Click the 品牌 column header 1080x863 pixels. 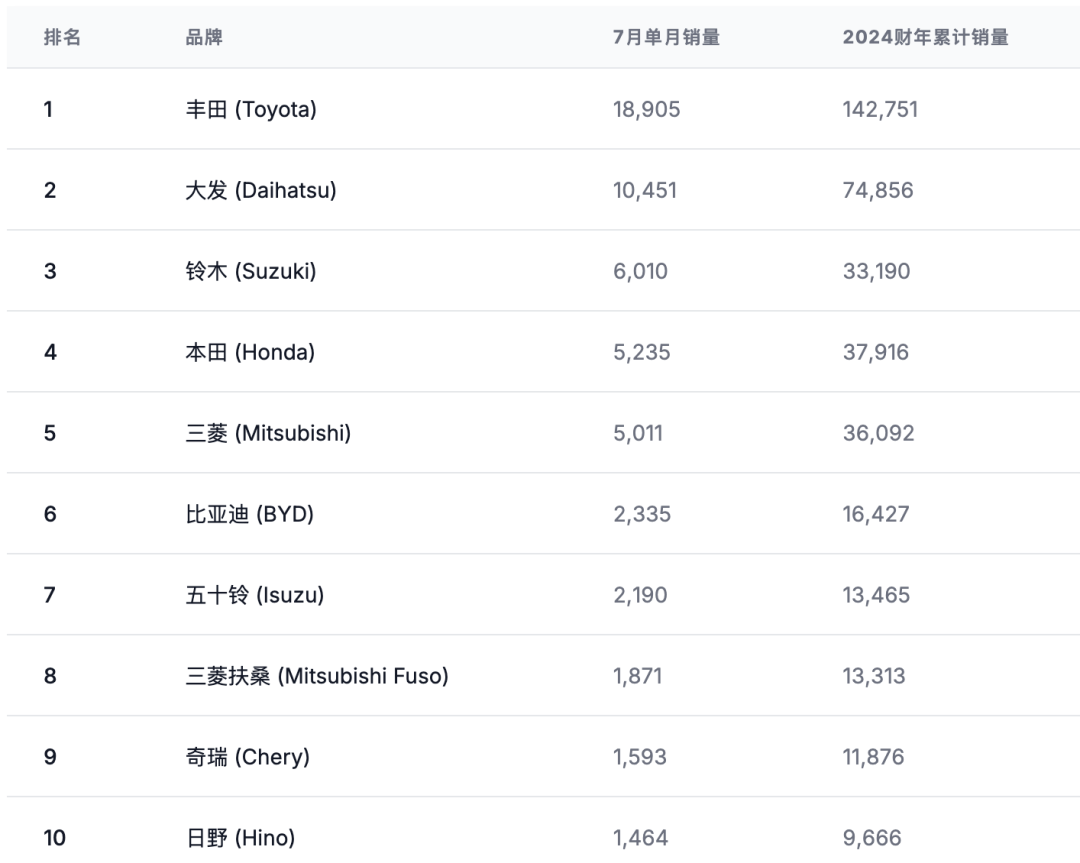[204, 38]
